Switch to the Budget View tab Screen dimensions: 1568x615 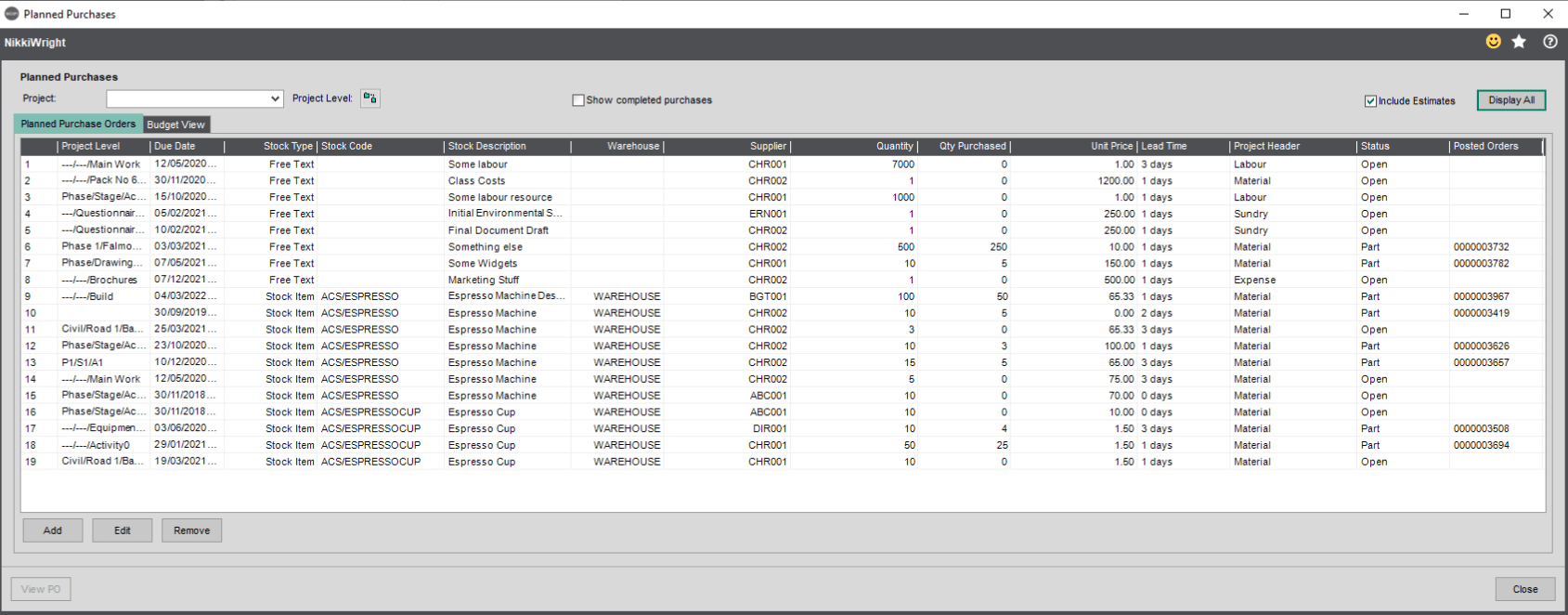[x=175, y=124]
